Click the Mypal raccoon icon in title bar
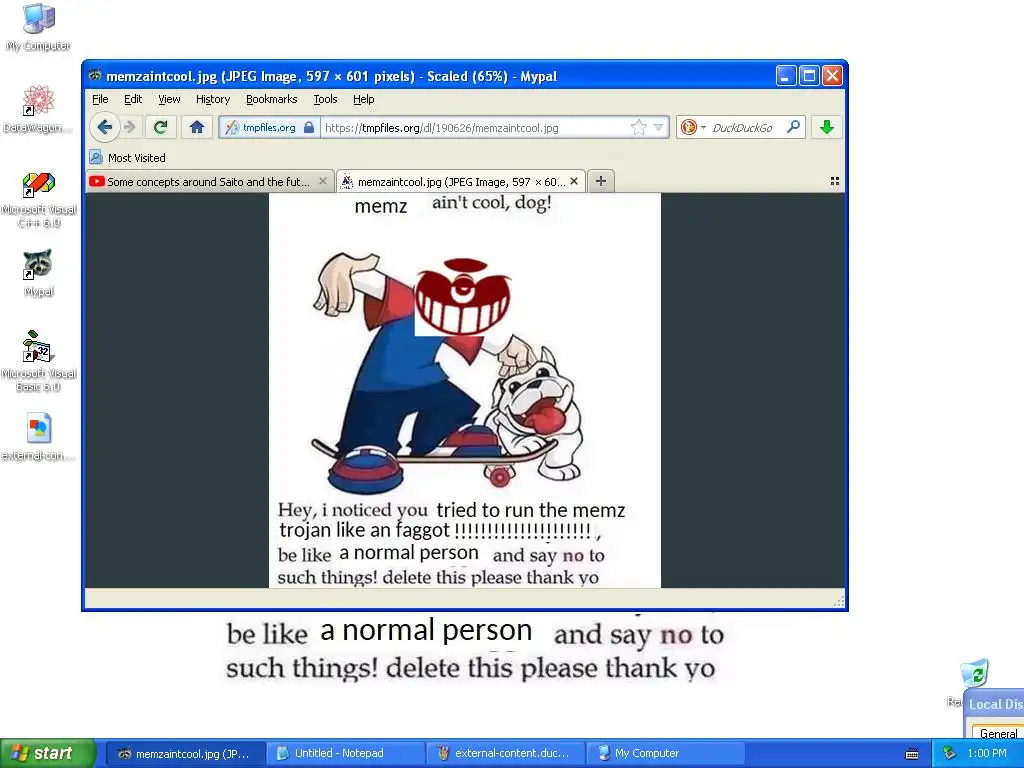 (x=95, y=75)
